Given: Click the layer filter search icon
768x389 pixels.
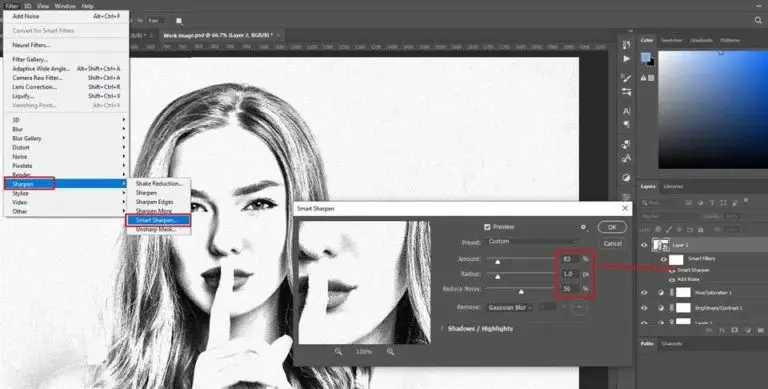Looking at the screenshot, I should (645, 203).
